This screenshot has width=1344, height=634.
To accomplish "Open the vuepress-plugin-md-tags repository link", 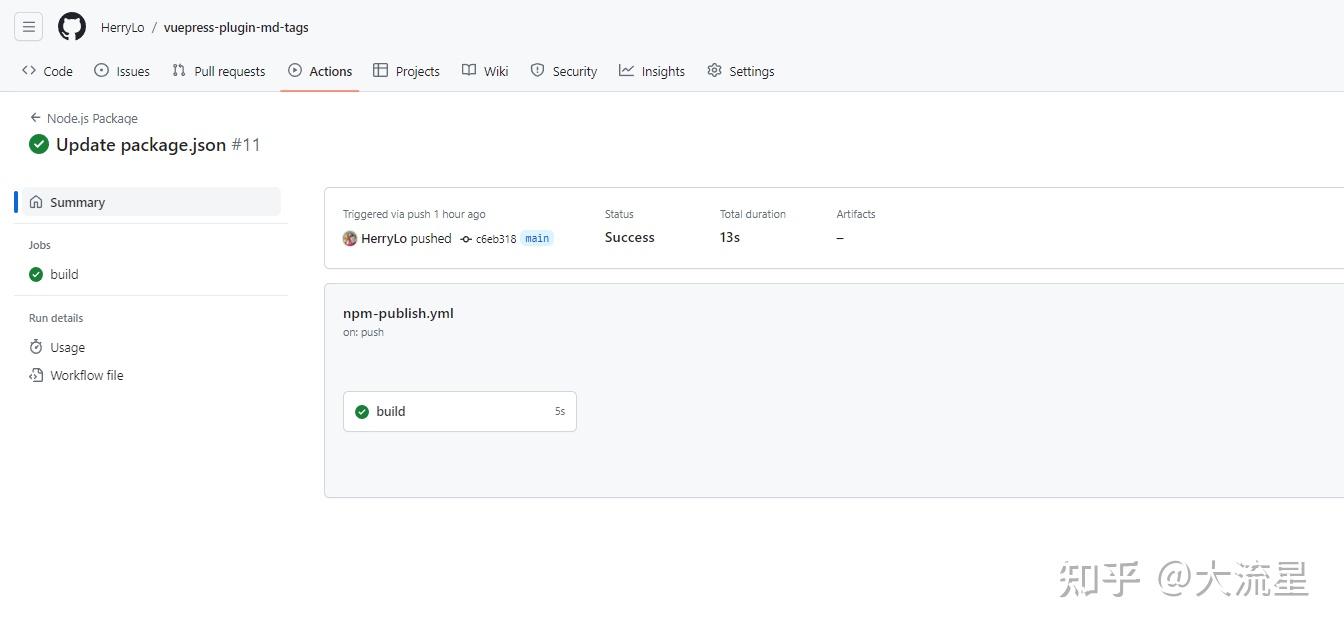I will pos(236,27).
